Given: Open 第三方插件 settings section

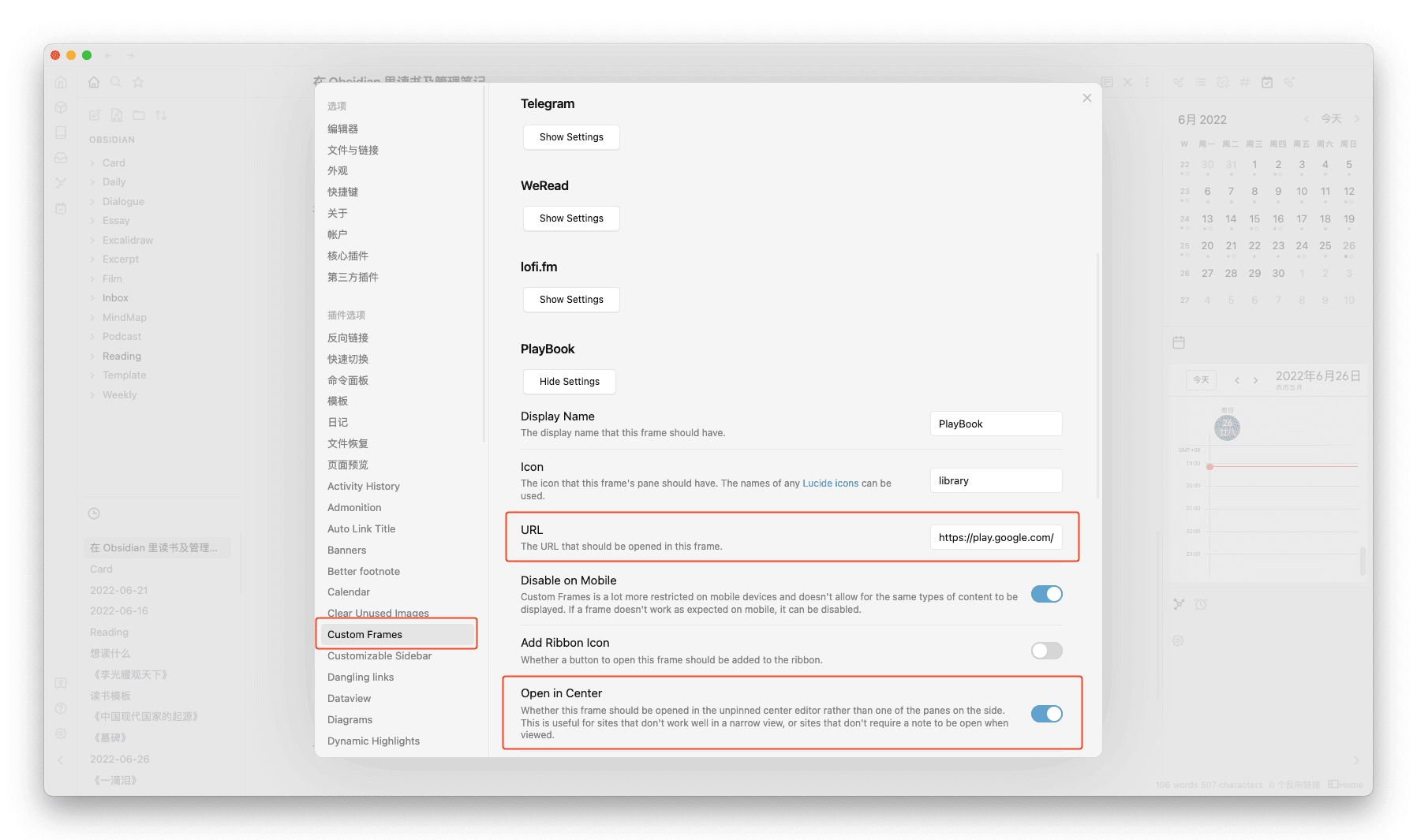Looking at the screenshot, I should (x=353, y=277).
